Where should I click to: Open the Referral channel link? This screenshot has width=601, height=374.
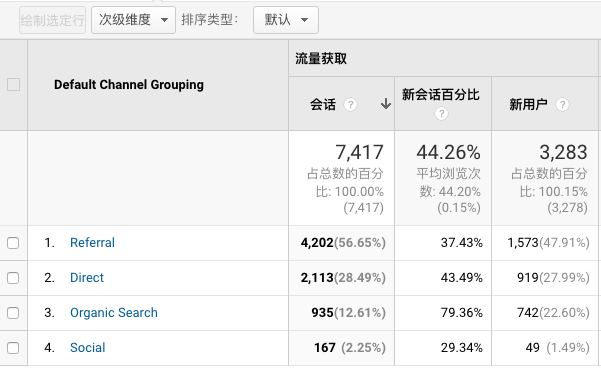92,243
